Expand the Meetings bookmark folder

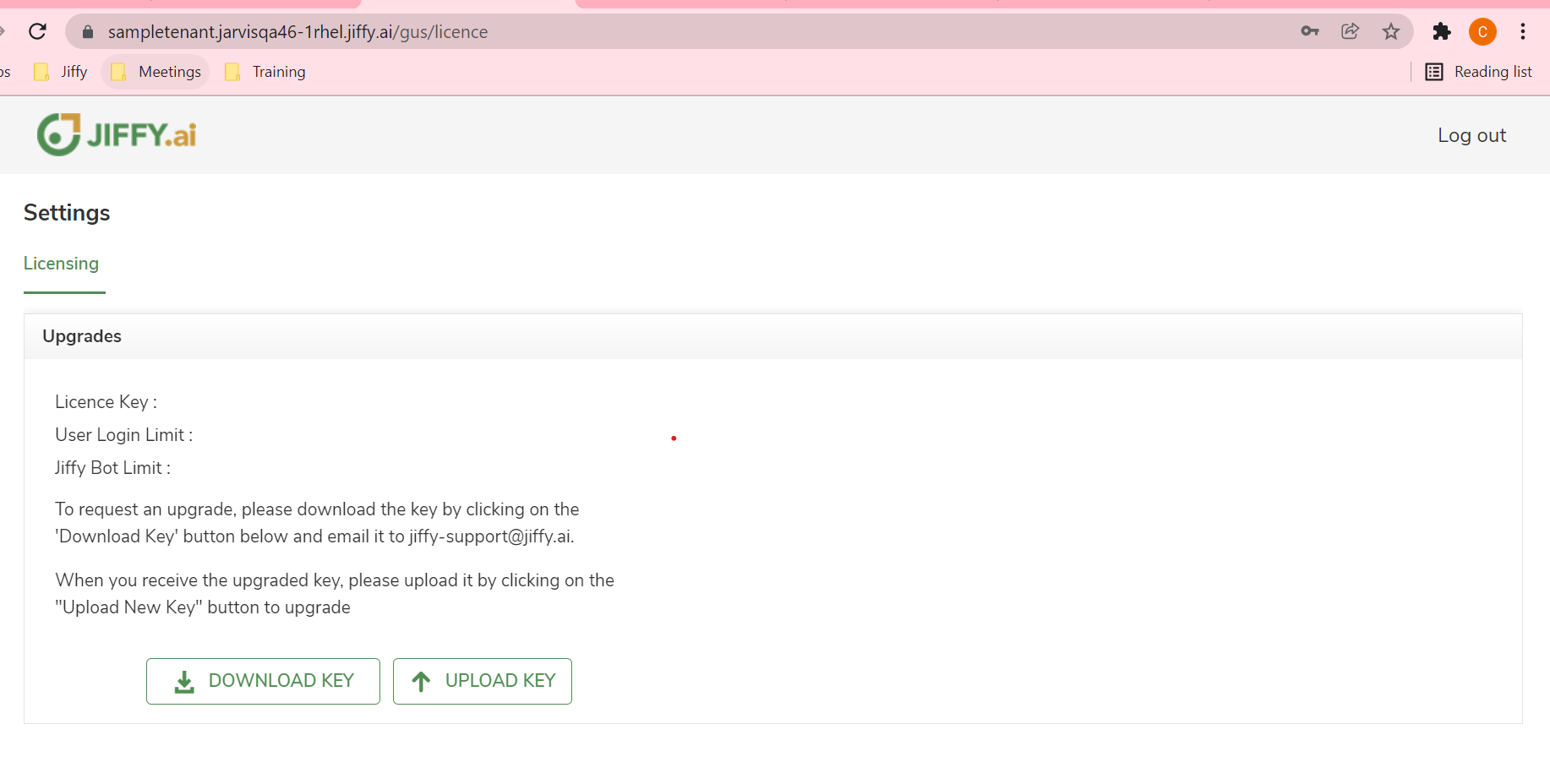156,72
